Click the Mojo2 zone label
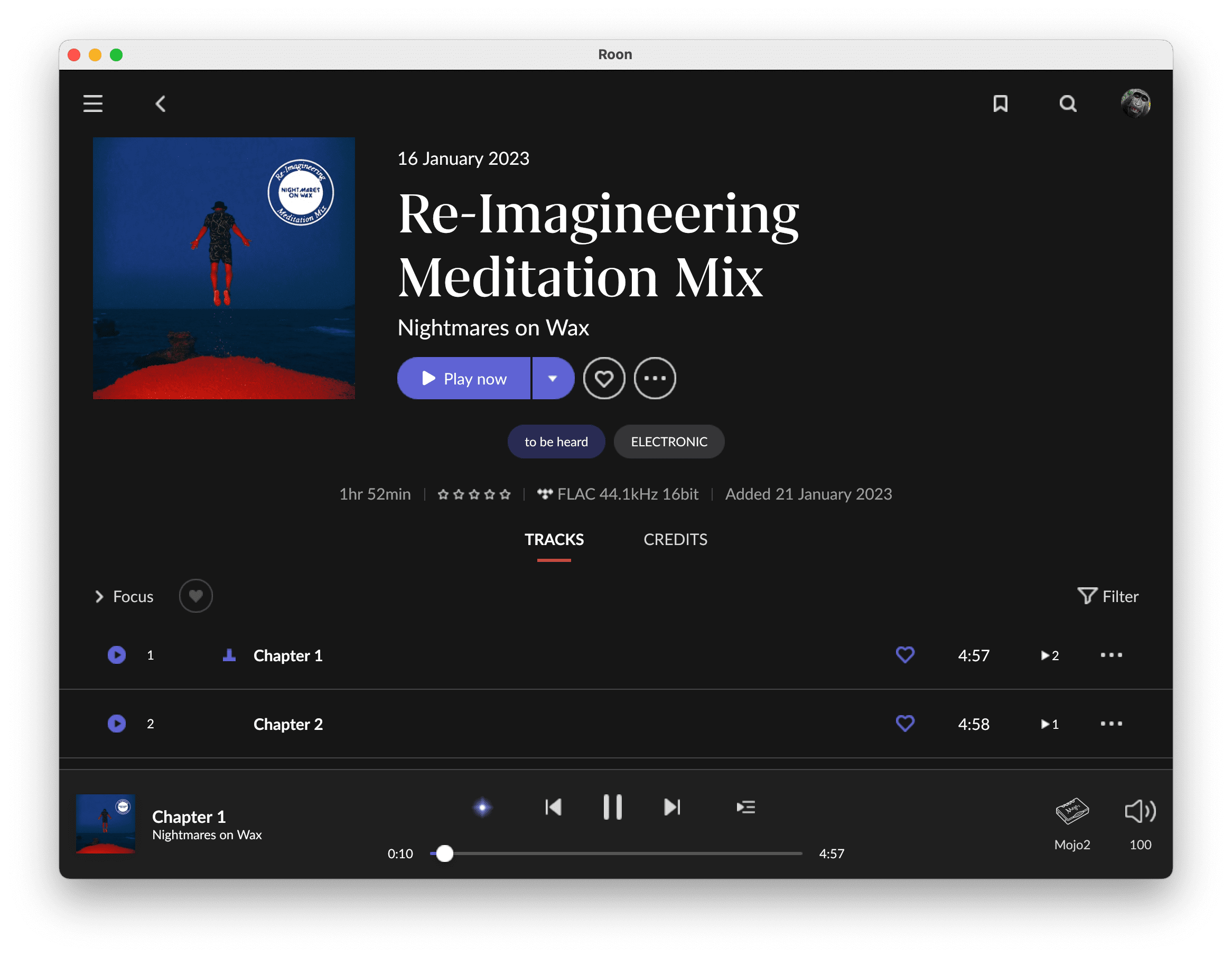The height and width of the screenshot is (957, 1232). tap(1072, 845)
